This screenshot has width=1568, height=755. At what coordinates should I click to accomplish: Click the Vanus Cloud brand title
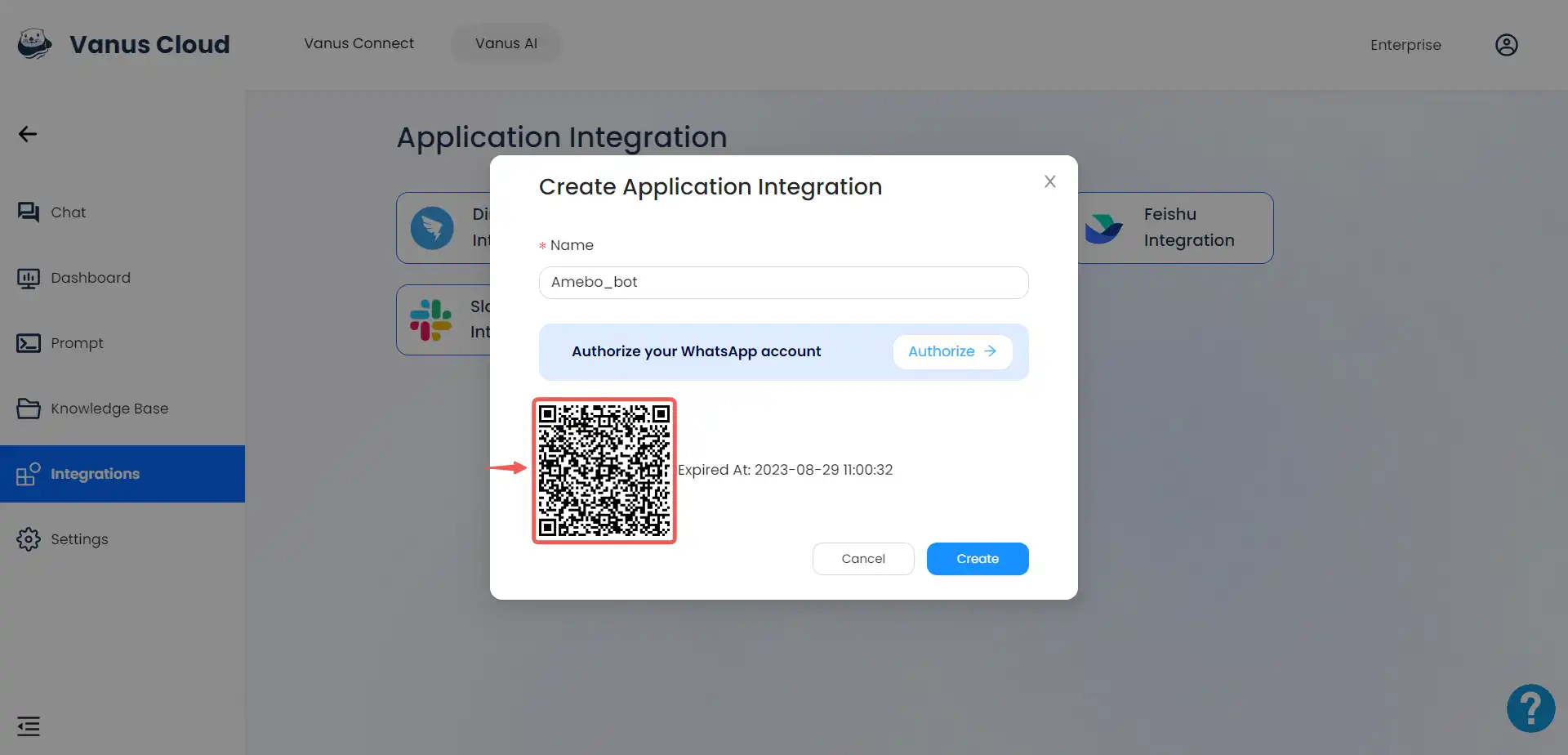click(x=149, y=44)
